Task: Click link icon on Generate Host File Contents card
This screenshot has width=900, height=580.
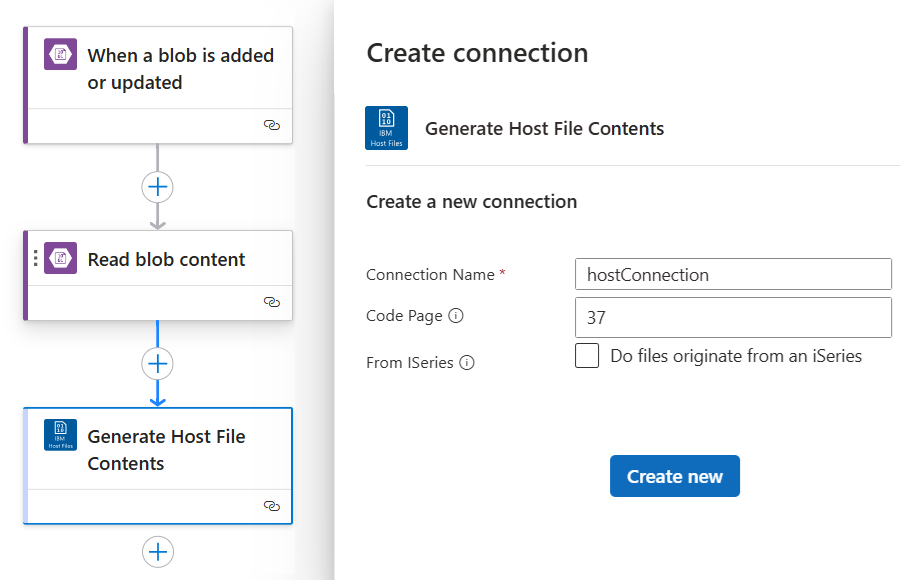Action: click(x=271, y=506)
